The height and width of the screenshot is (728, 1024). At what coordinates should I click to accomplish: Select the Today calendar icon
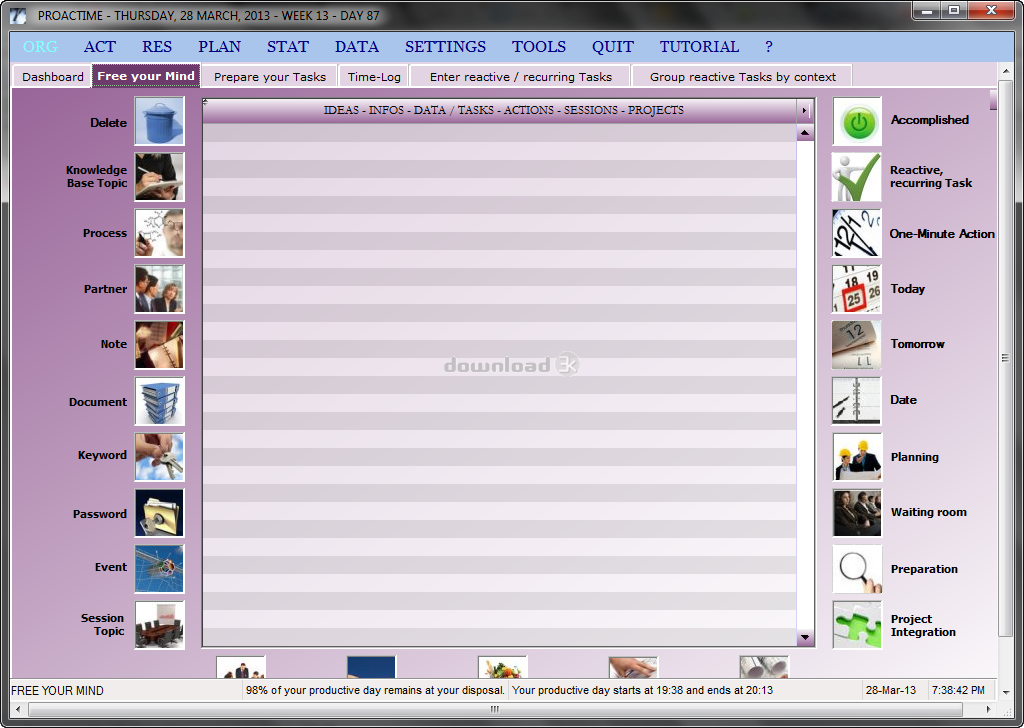857,289
